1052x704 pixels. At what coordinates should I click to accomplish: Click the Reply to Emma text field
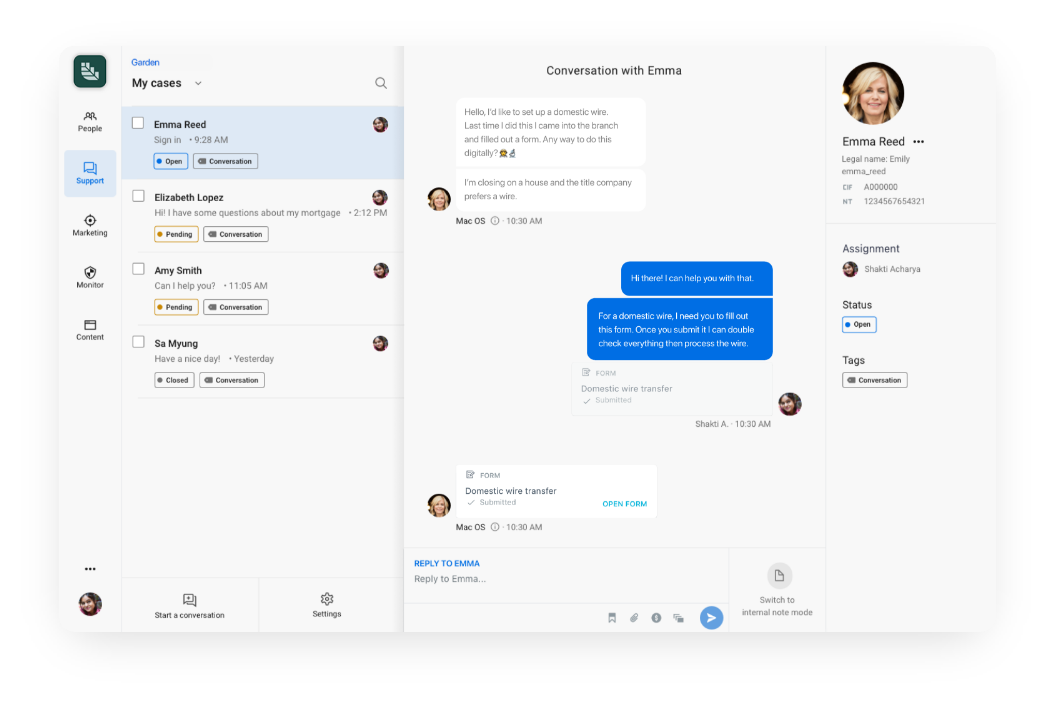click(560, 579)
